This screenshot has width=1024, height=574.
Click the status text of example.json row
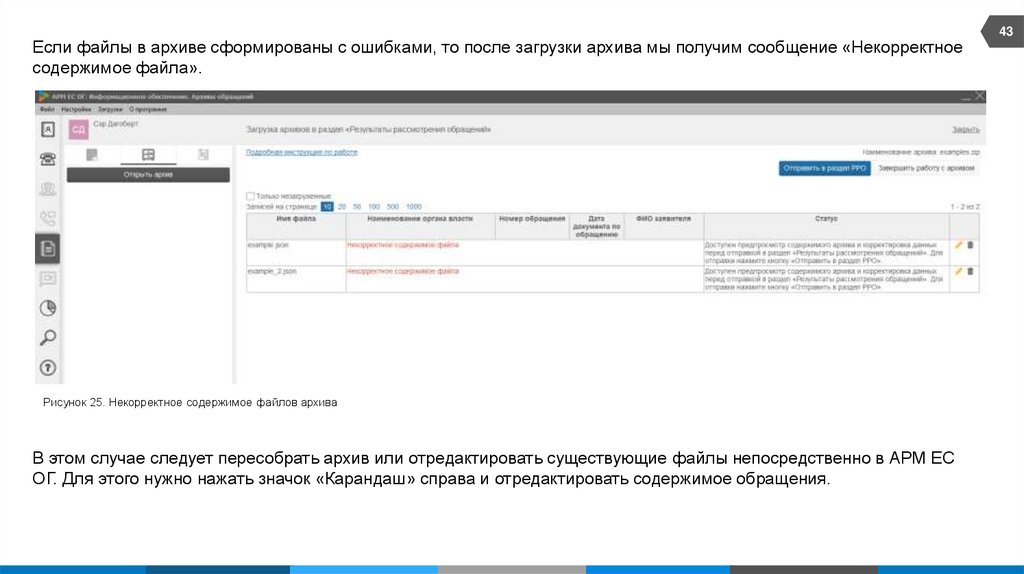pos(824,252)
